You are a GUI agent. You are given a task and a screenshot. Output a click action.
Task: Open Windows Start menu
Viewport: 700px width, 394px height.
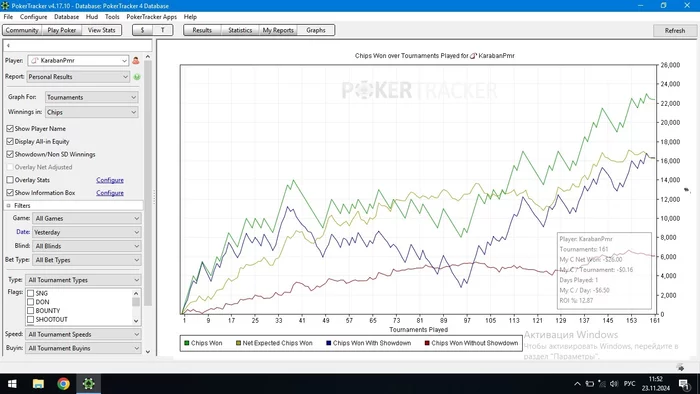pos(12,384)
